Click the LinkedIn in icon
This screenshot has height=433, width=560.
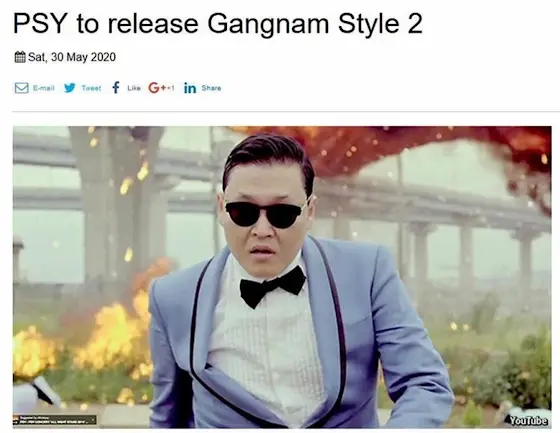(x=190, y=88)
